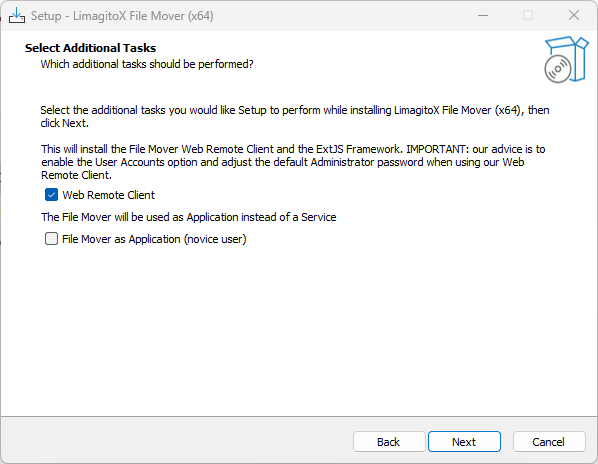Click 'The File Mover will be used as Application' text
The width and height of the screenshot is (598, 464).
(188, 217)
